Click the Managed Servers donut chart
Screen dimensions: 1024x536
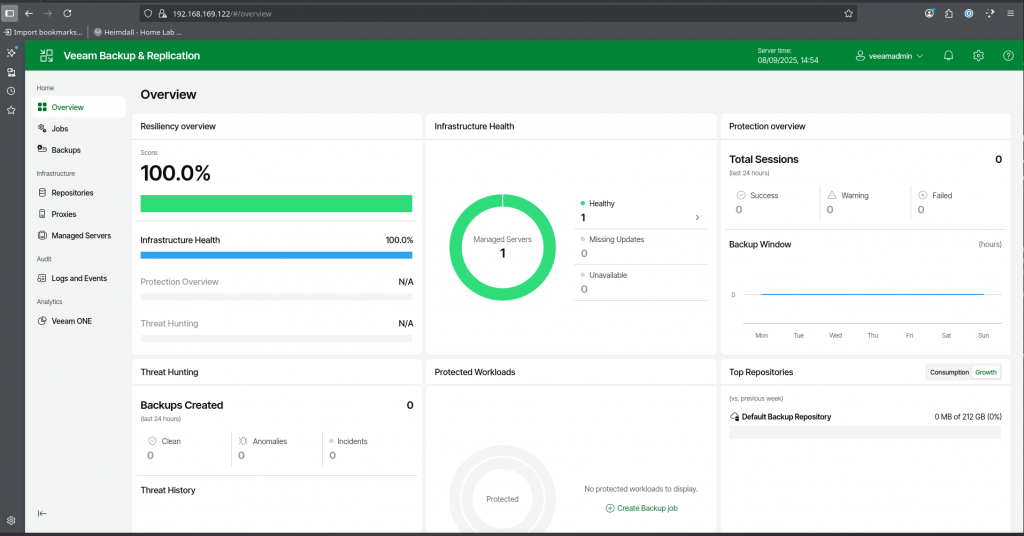click(x=502, y=247)
